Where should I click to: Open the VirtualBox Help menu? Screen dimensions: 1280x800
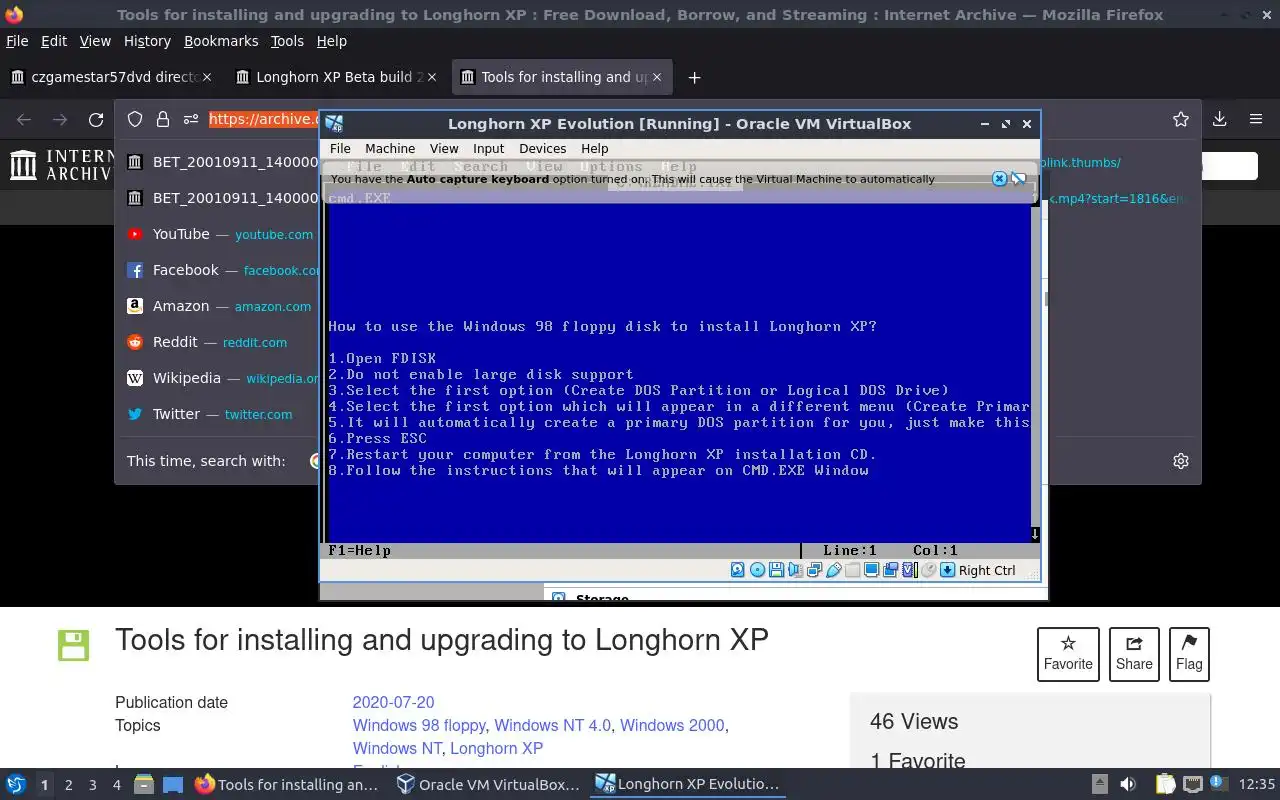pyautogui.click(x=595, y=148)
